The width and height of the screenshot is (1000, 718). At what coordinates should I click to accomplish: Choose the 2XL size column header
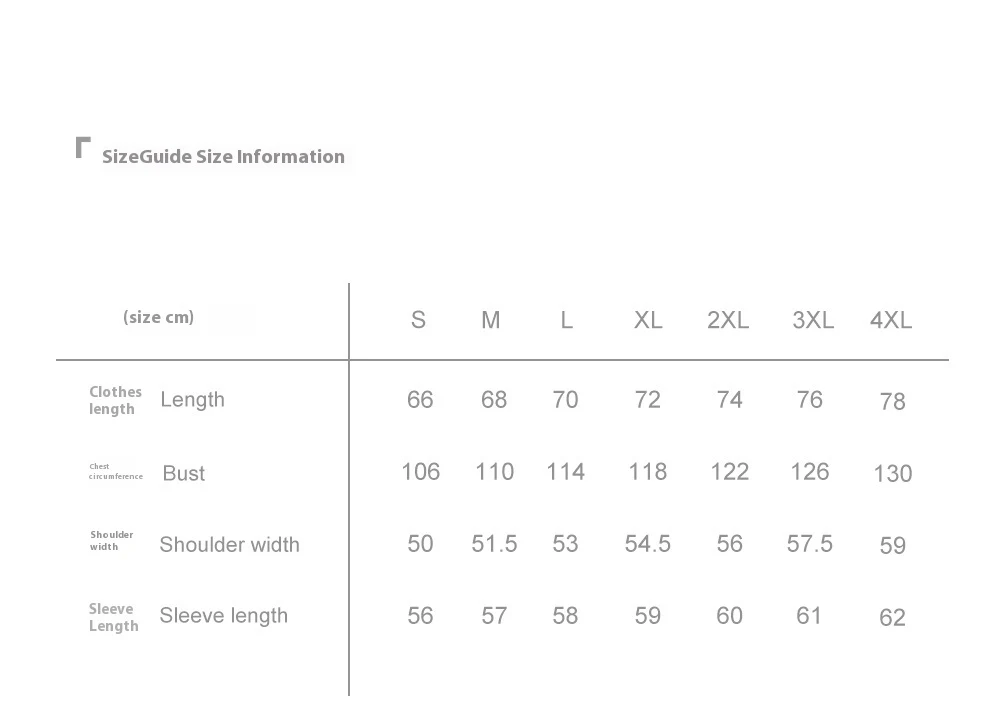[728, 320]
